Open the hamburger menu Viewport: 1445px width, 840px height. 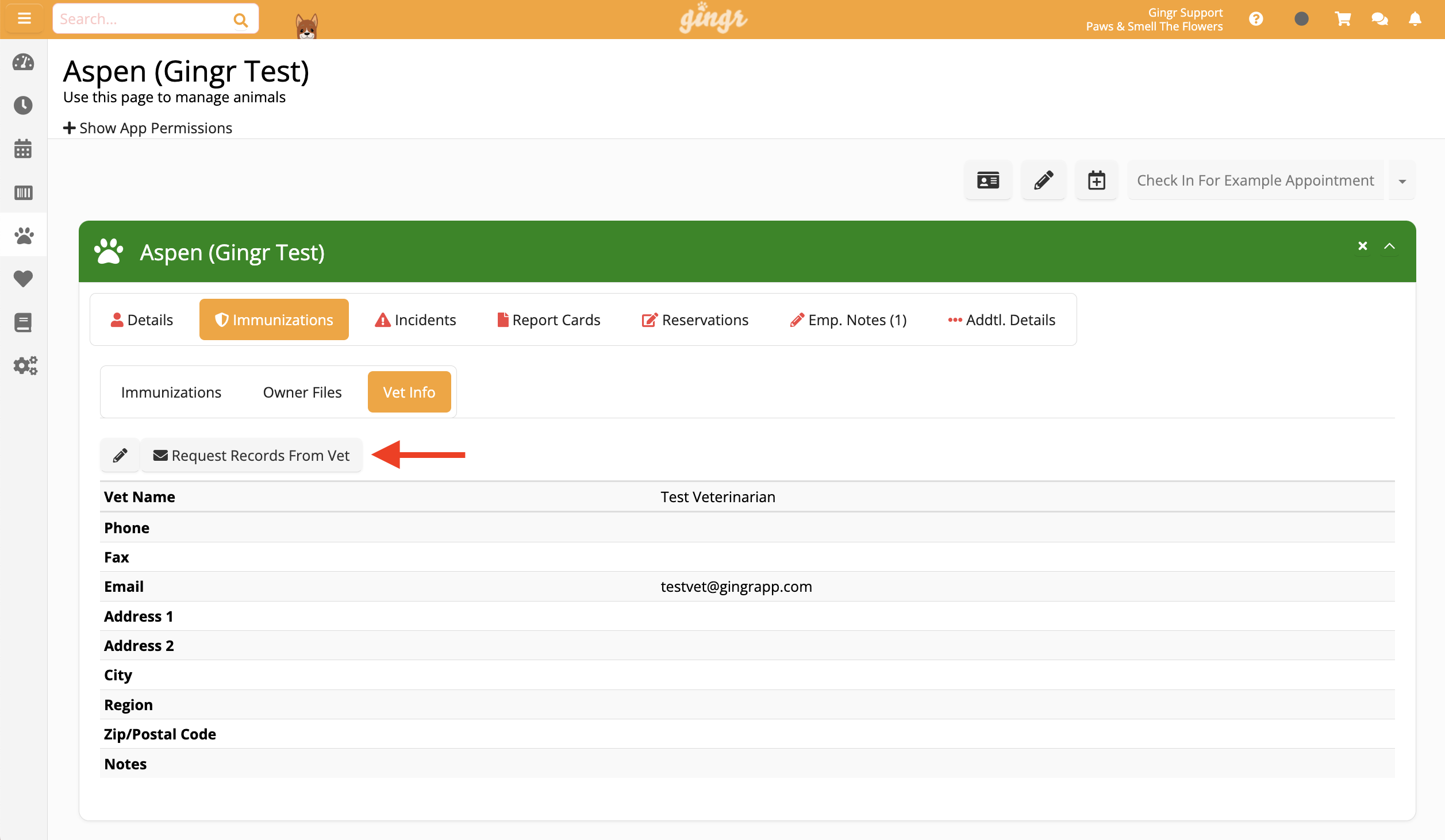coord(24,19)
